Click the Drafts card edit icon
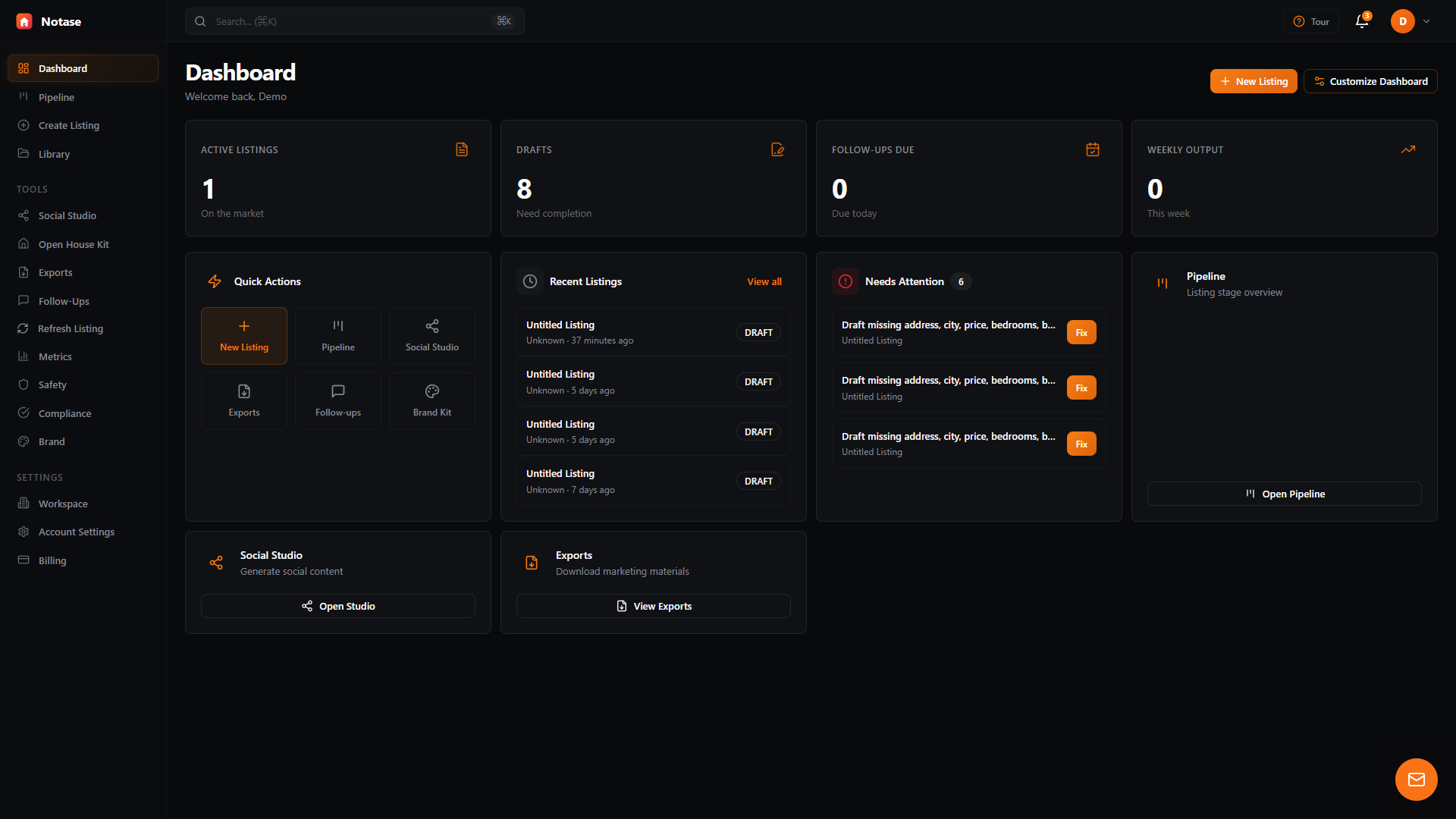 coord(777,149)
